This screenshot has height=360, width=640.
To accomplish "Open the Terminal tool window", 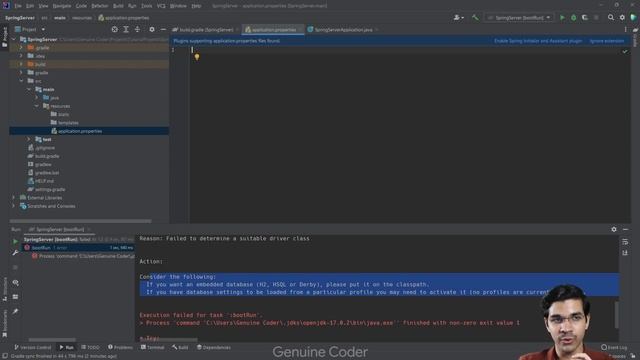I will point(152,347).
